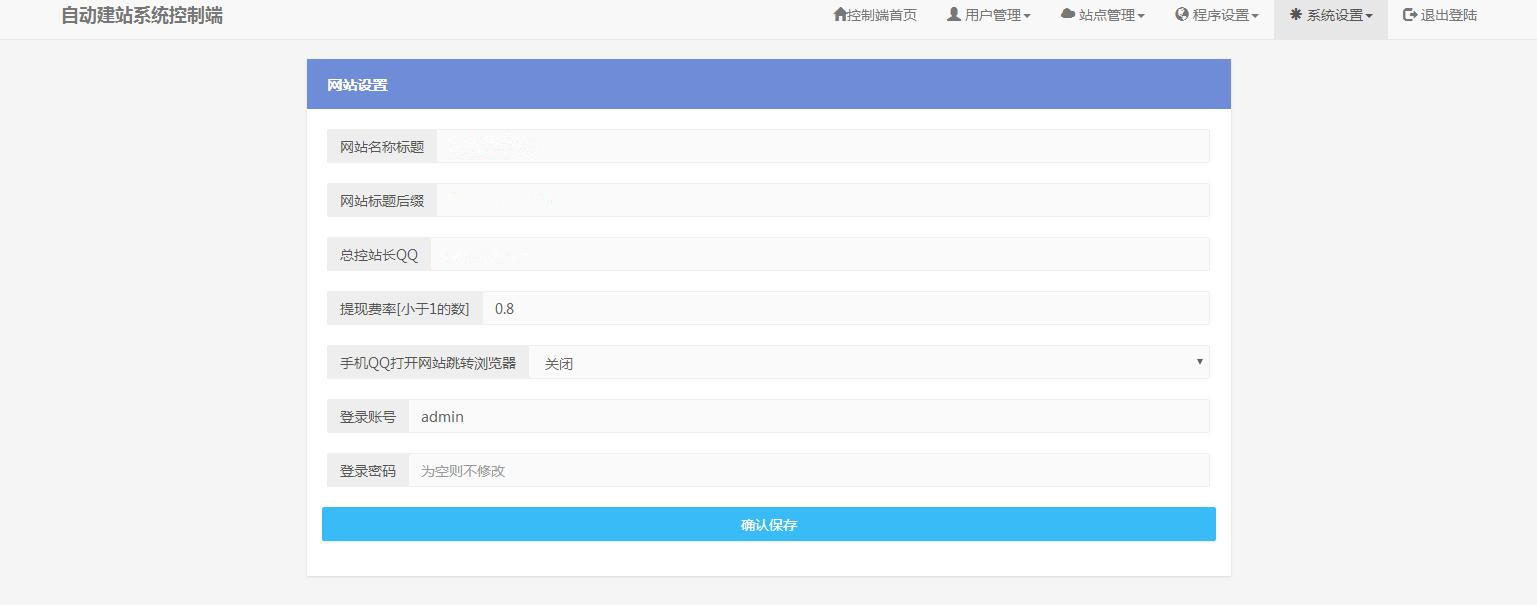Click the 登录账号 field containing admin
Viewport: 1537px width, 605px height.
(x=809, y=416)
